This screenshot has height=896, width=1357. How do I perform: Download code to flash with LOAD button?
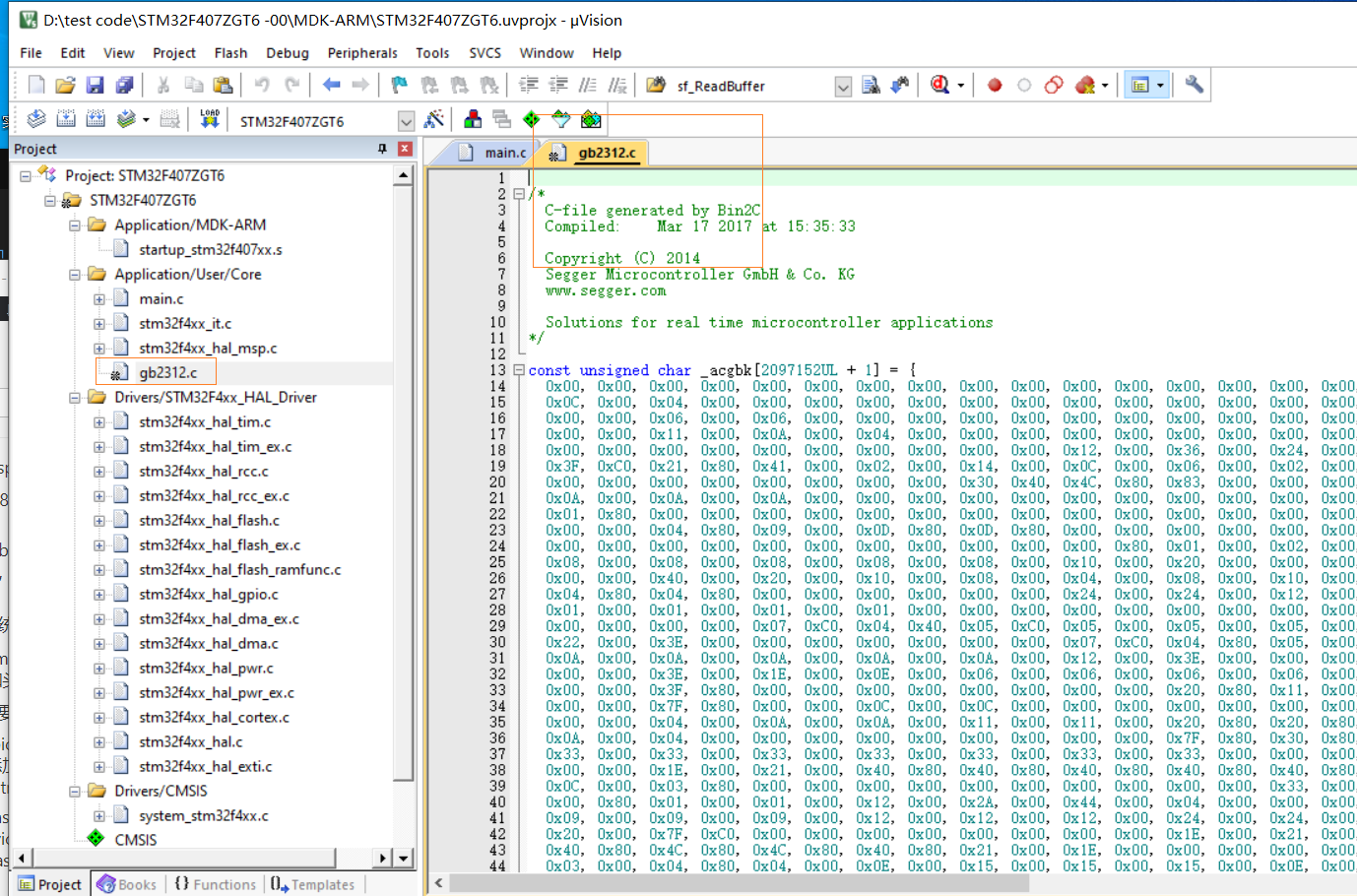click(x=209, y=118)
